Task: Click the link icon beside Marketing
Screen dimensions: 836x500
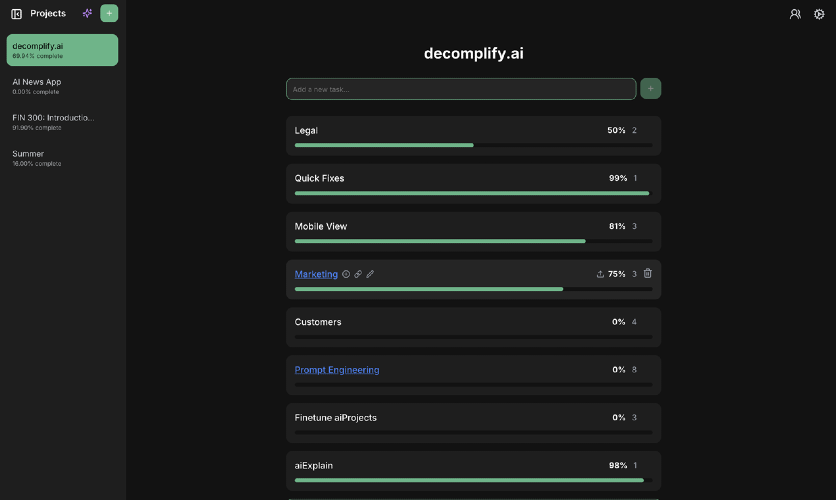Action: 358,274
